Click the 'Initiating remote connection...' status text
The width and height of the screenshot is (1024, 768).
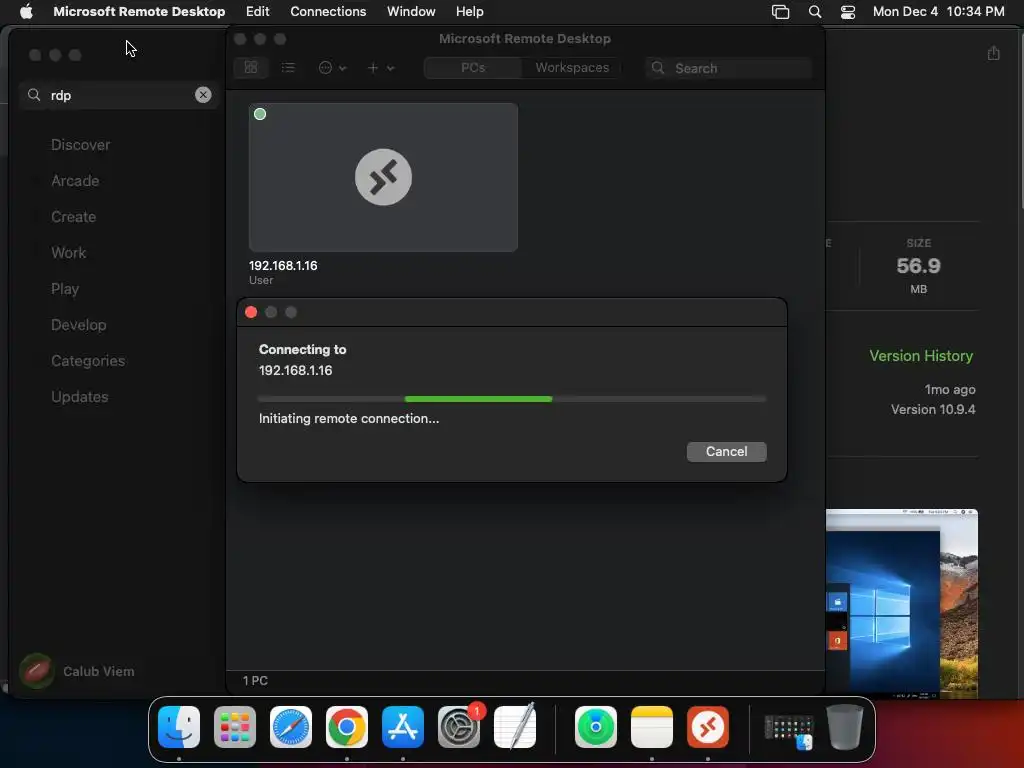[x=349, y=419]
